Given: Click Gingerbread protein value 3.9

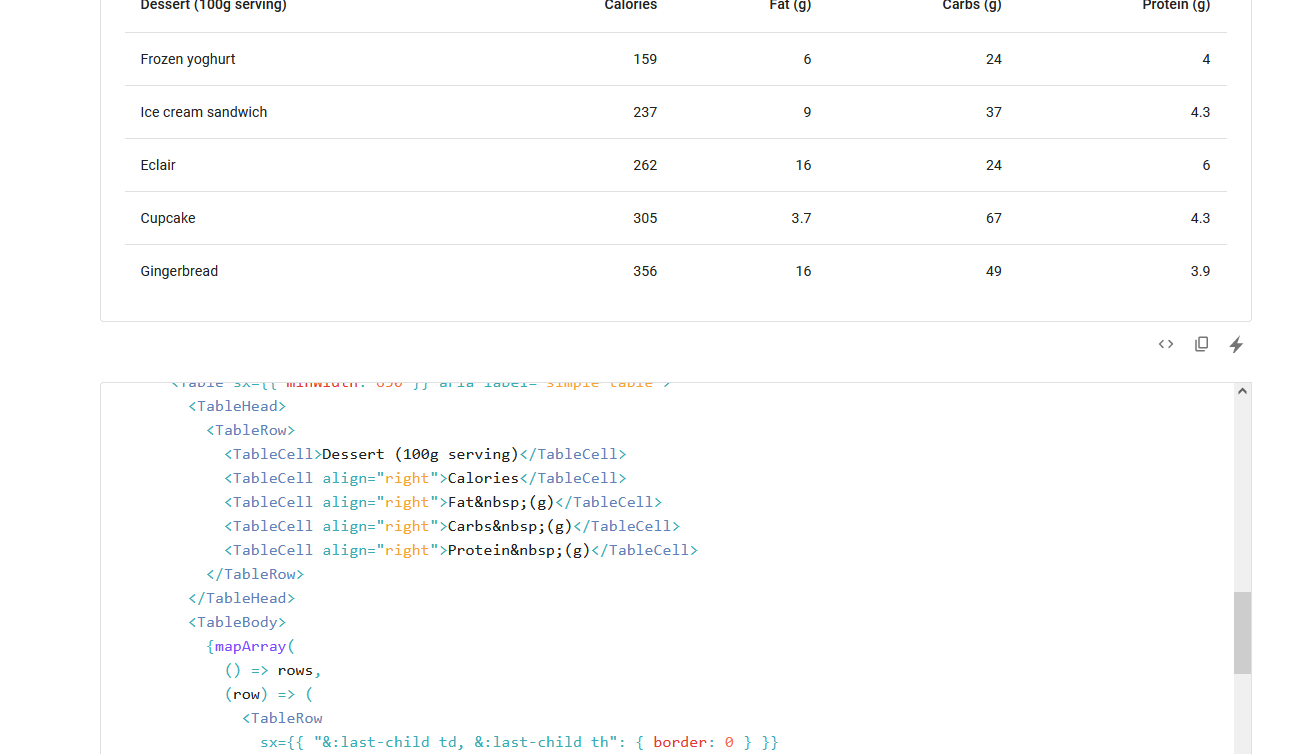Looking at the screenshot, I should click(x=1200, y=271).
